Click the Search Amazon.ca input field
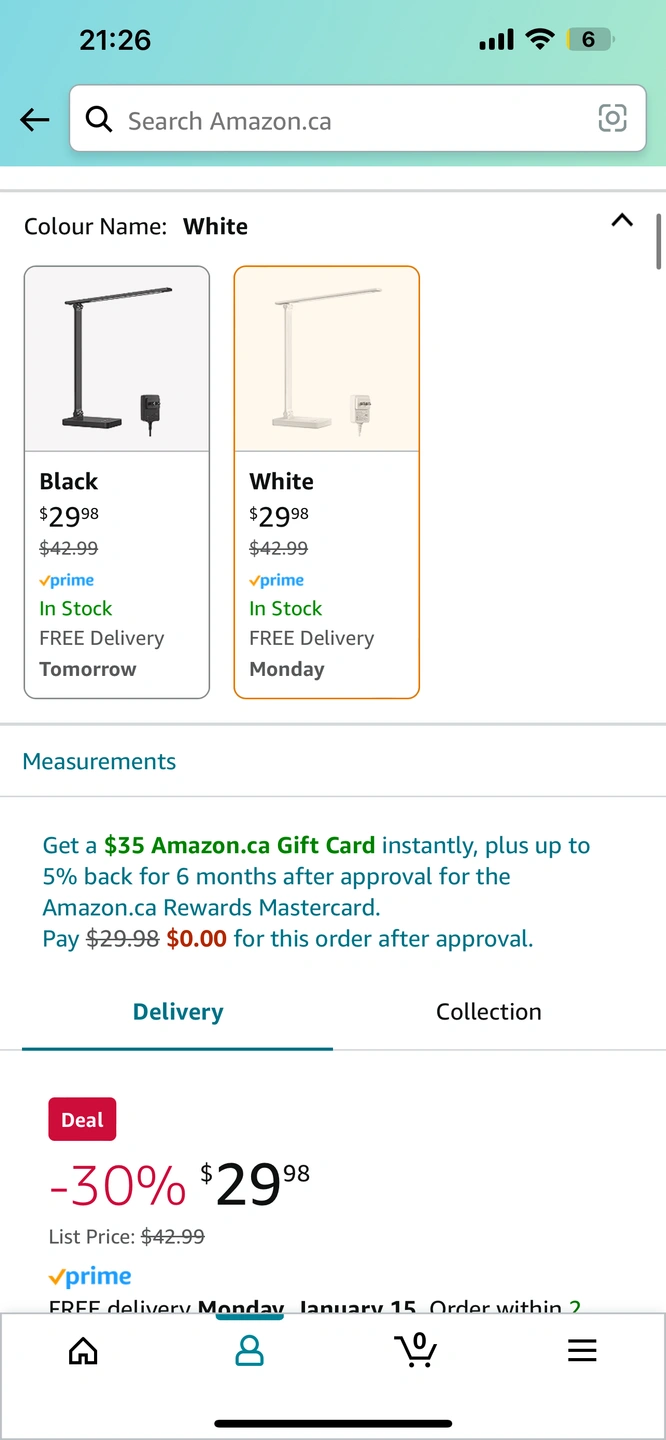Viewport: 666px width, 1440px height. coord(350,121)
